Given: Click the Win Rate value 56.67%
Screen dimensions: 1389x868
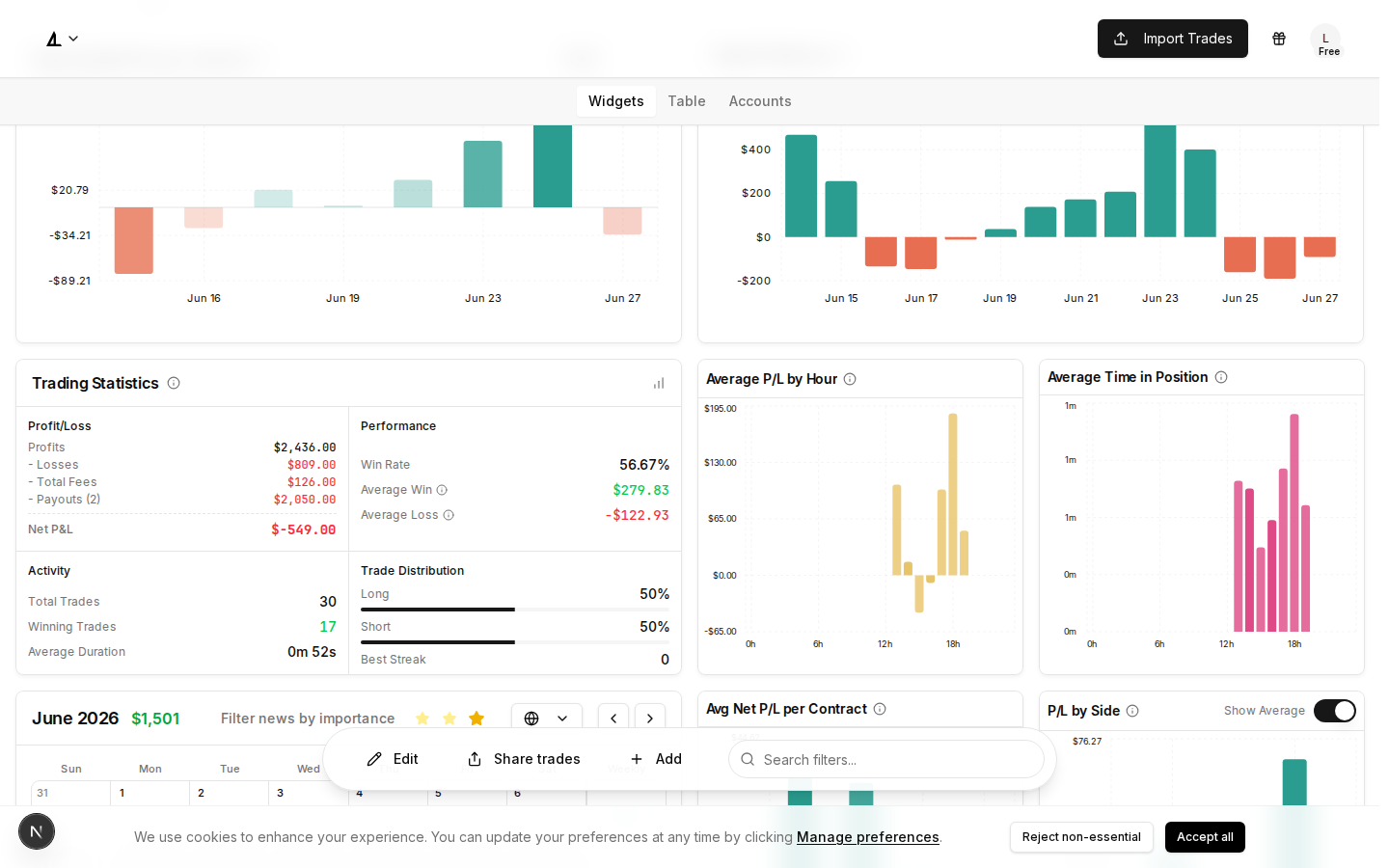Looking at the screenshot, I should [x=644, y=465].
